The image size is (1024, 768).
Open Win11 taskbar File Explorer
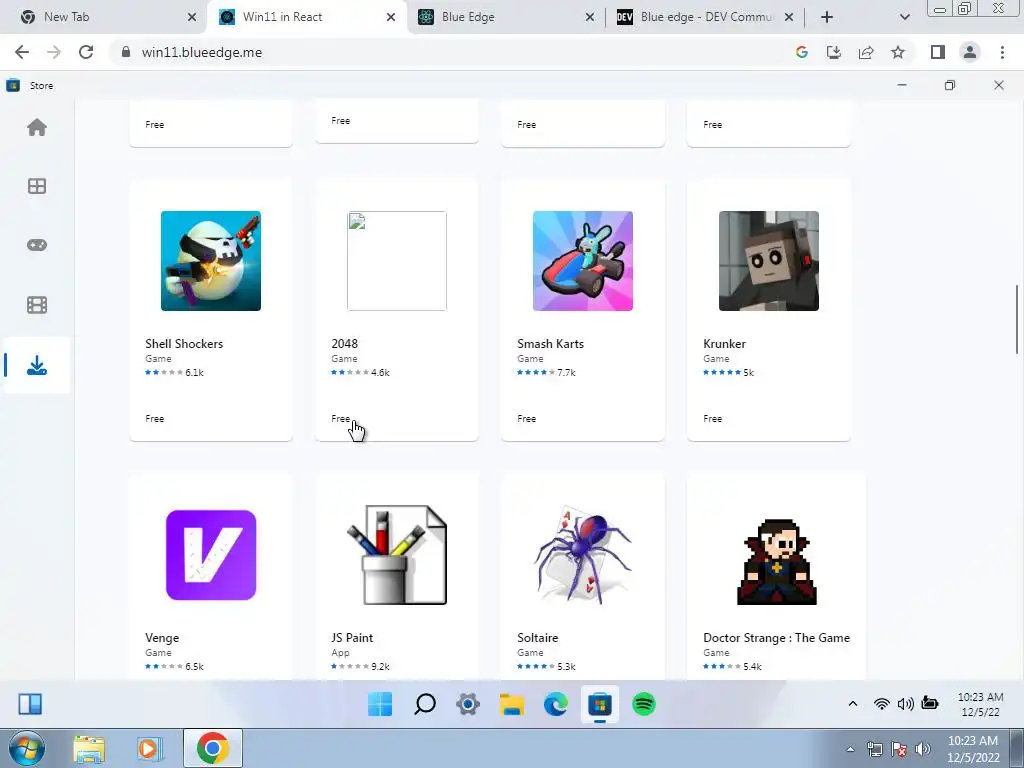tap(512, 704)
